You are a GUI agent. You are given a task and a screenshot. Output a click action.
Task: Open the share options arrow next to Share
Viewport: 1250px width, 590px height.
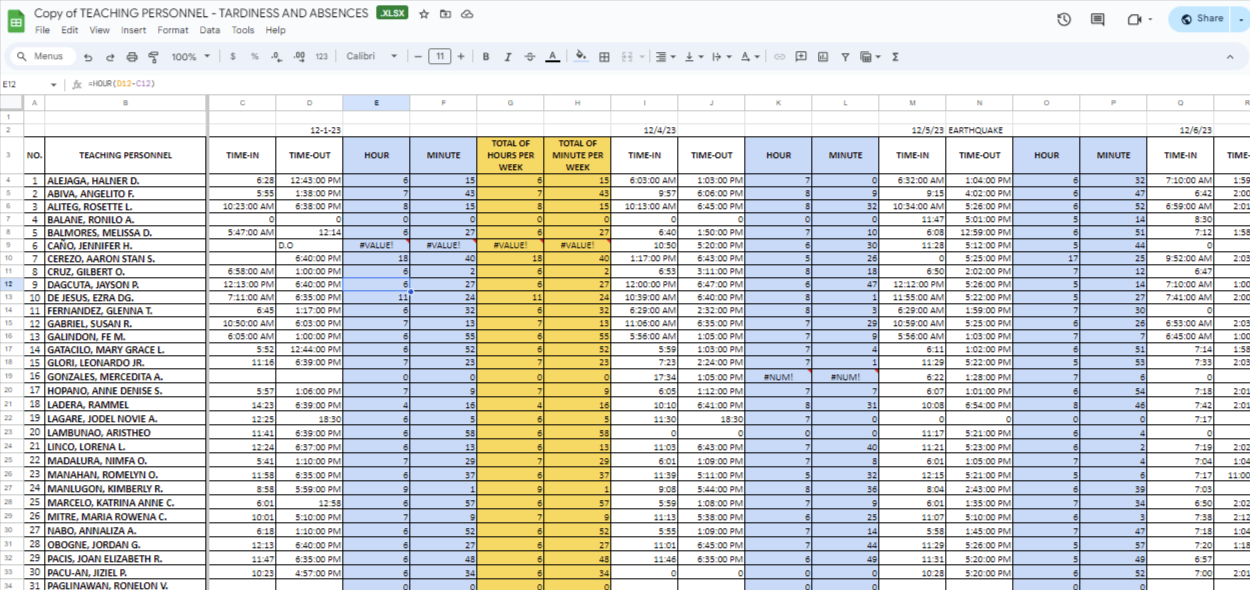[x=1240, y=19]
